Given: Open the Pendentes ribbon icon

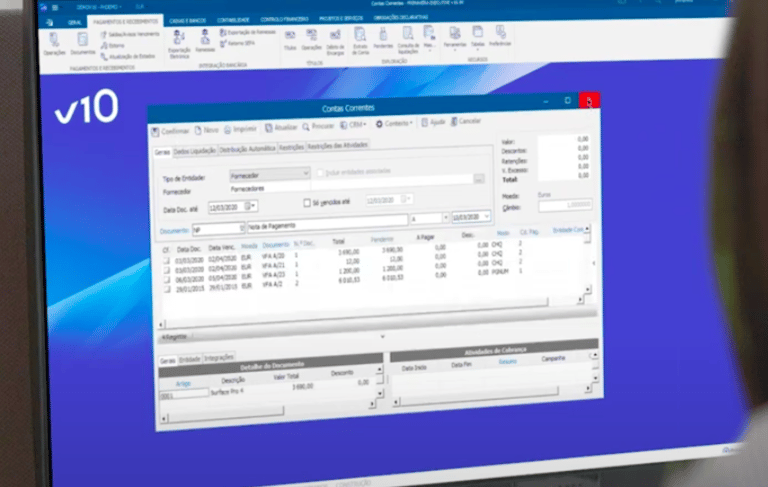Looking at the screenshot, I should click(383, 38).
